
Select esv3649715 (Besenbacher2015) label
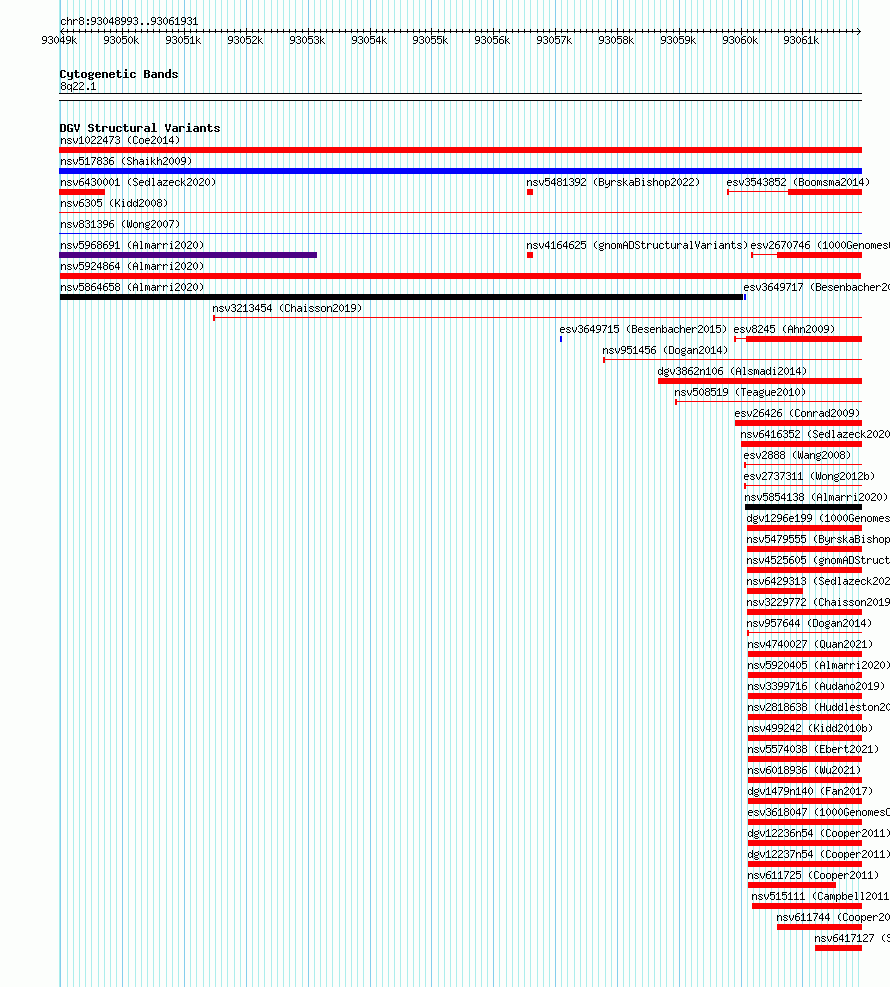pyautogui.click(x=643, y=329)
